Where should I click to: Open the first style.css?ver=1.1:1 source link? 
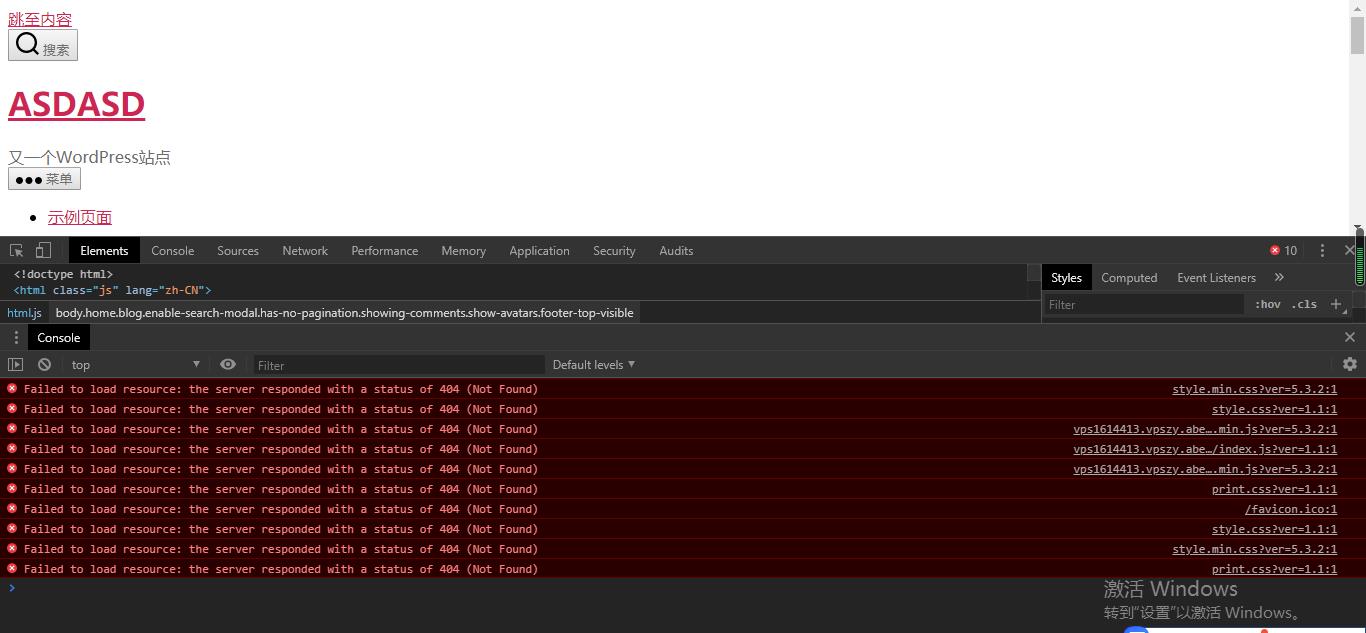tap(1274, 409)
